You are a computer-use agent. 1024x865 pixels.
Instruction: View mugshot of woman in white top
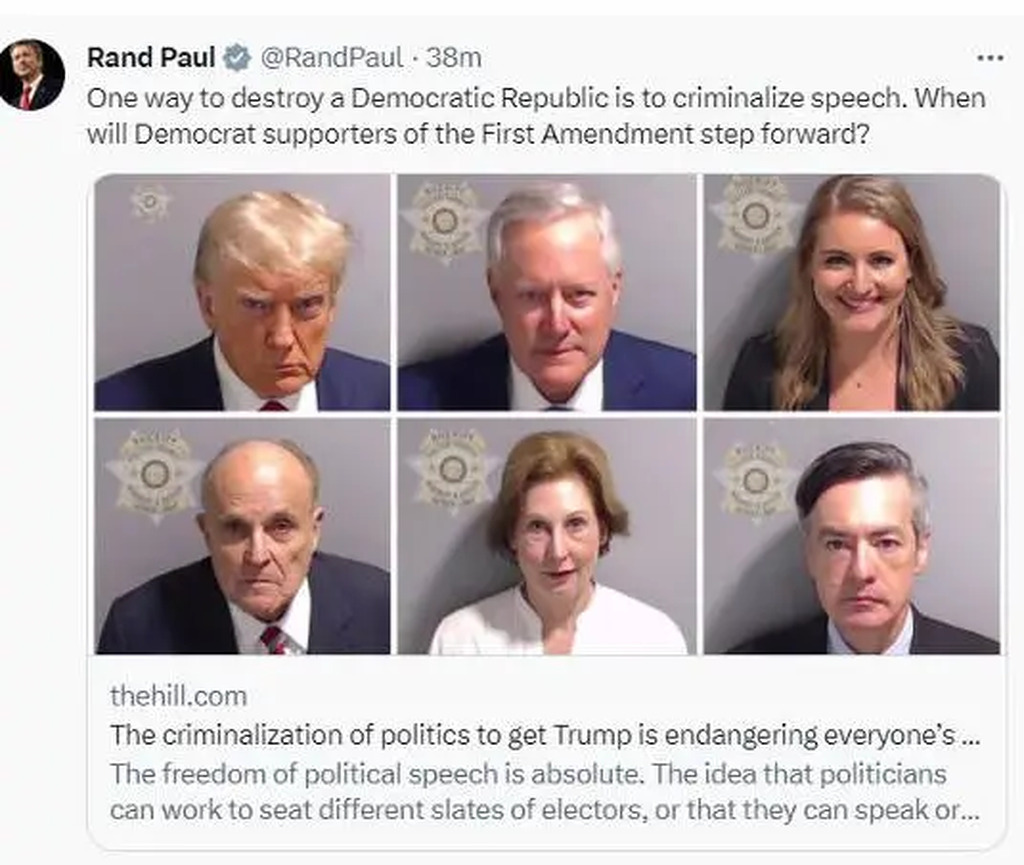(x=547, y=536)
